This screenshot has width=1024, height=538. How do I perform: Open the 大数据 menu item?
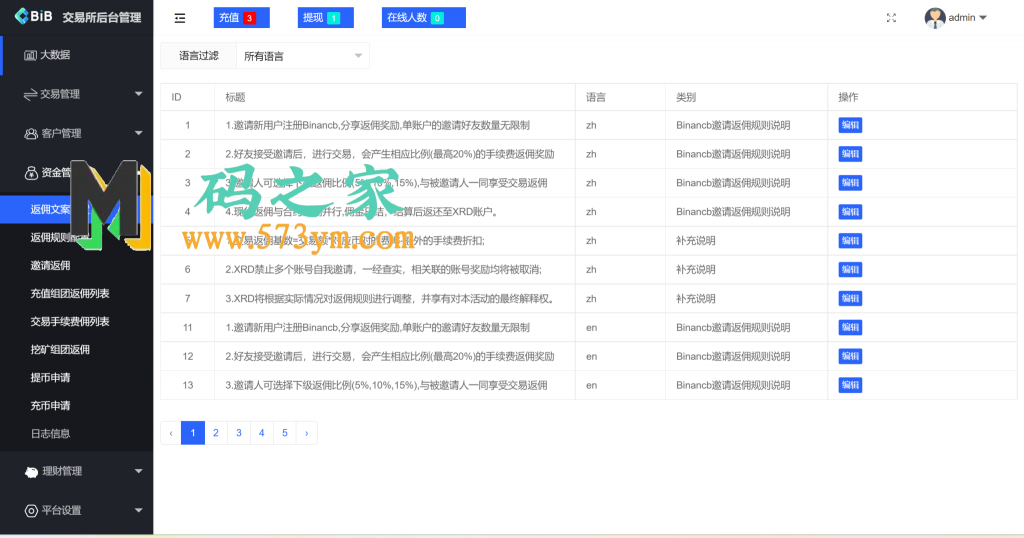tap(76, 55)
